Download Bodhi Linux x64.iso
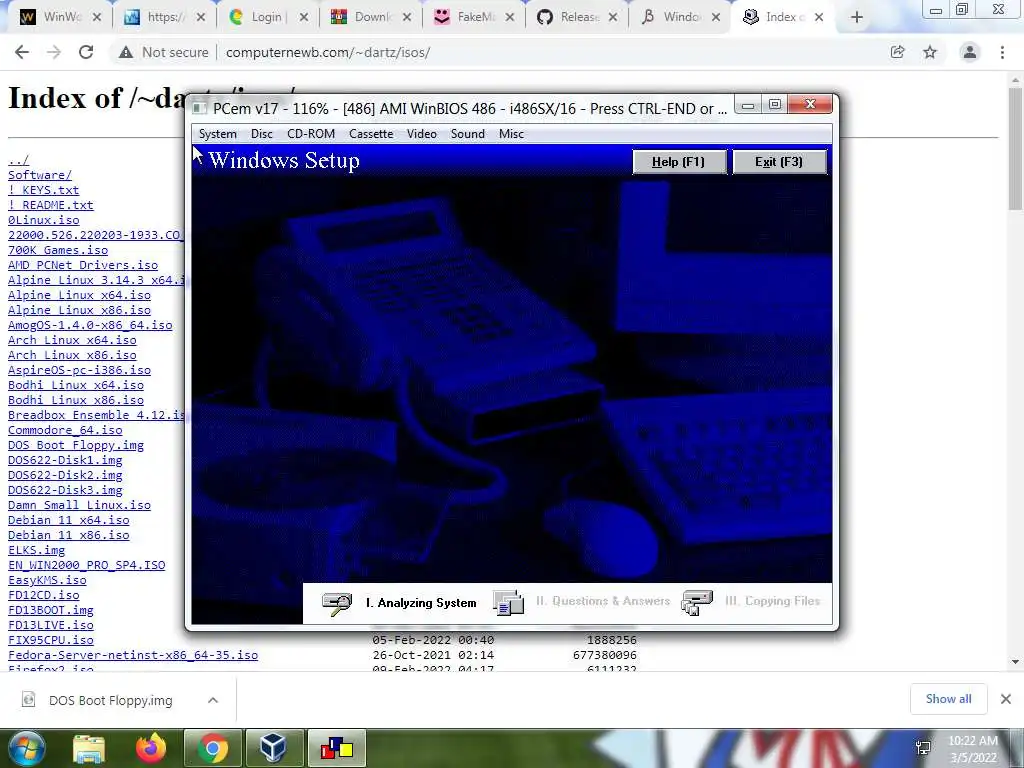This screenshot has height=768, width=1024. 76,385
